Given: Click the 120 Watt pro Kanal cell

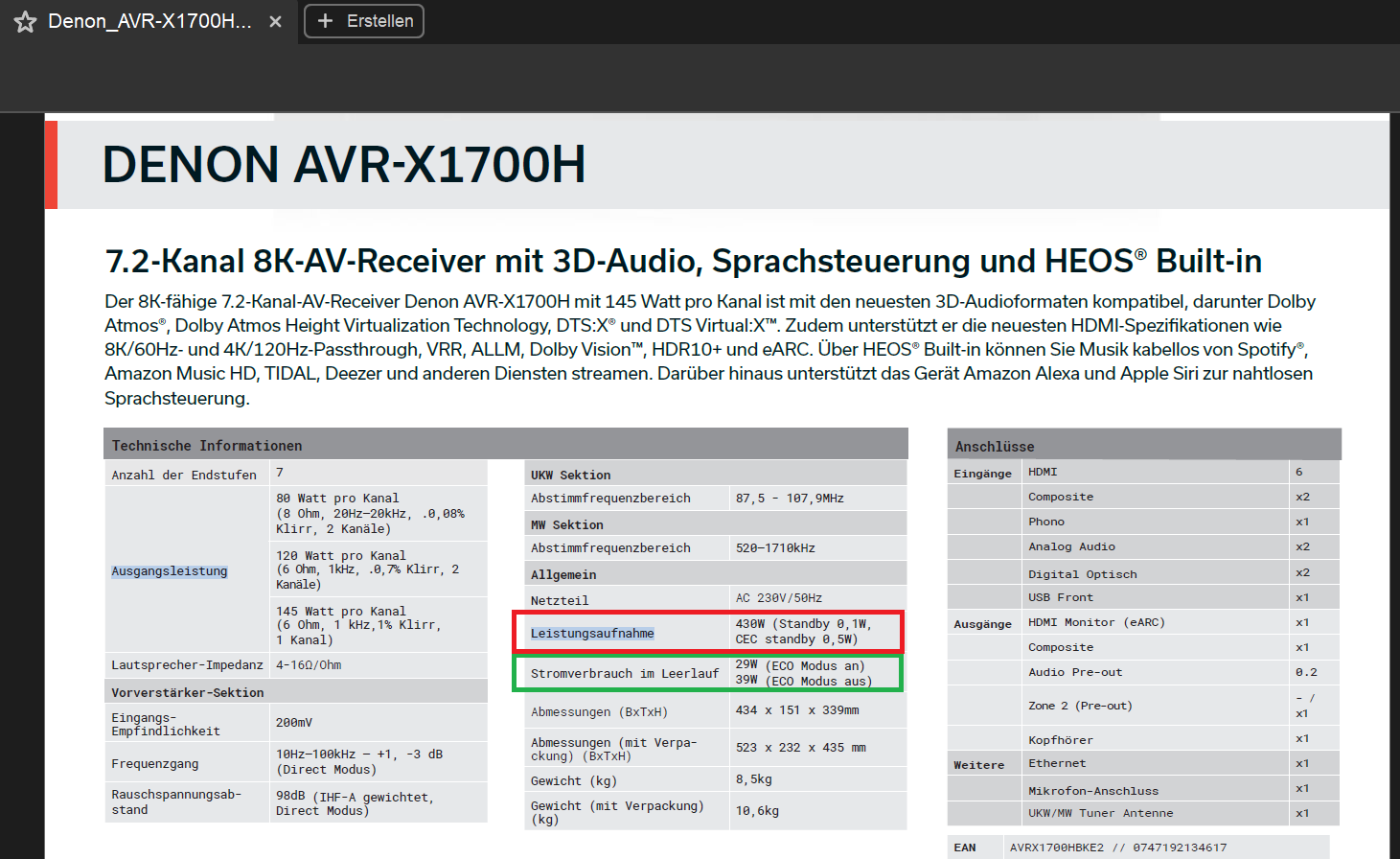Looking at the screenshot, I should click(379, 569).
